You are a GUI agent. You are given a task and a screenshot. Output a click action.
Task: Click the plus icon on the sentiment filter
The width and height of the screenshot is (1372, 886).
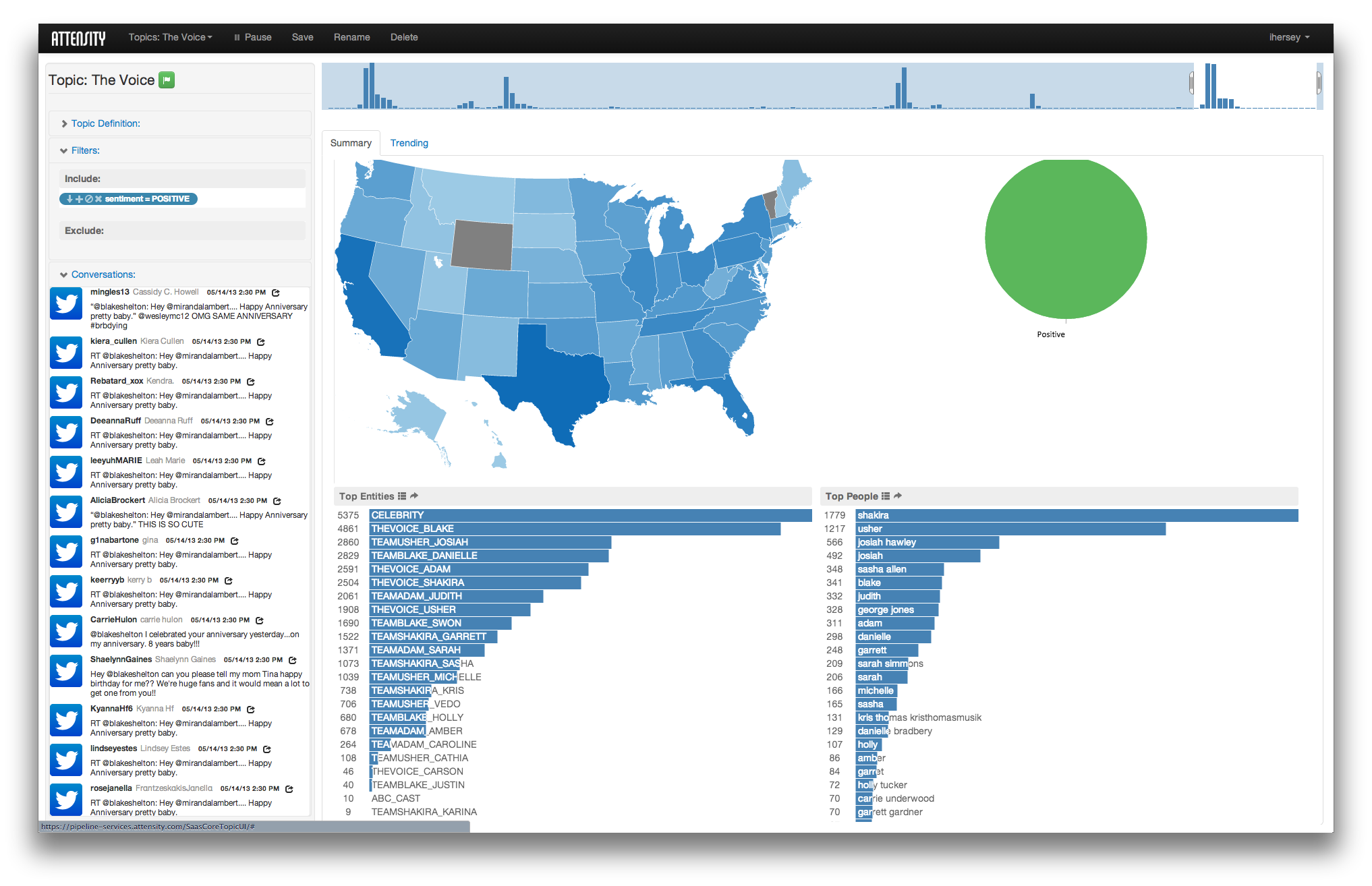(79, 199)
